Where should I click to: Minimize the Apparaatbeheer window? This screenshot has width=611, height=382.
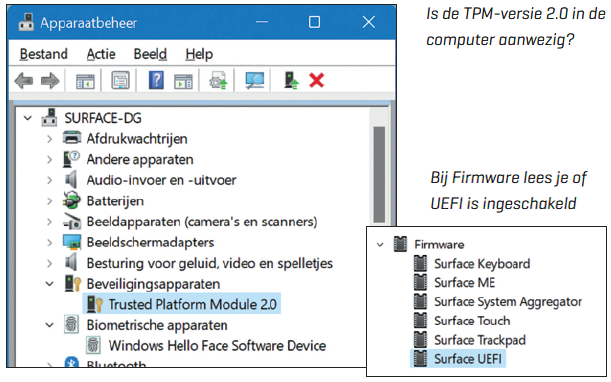pos(261,22)
